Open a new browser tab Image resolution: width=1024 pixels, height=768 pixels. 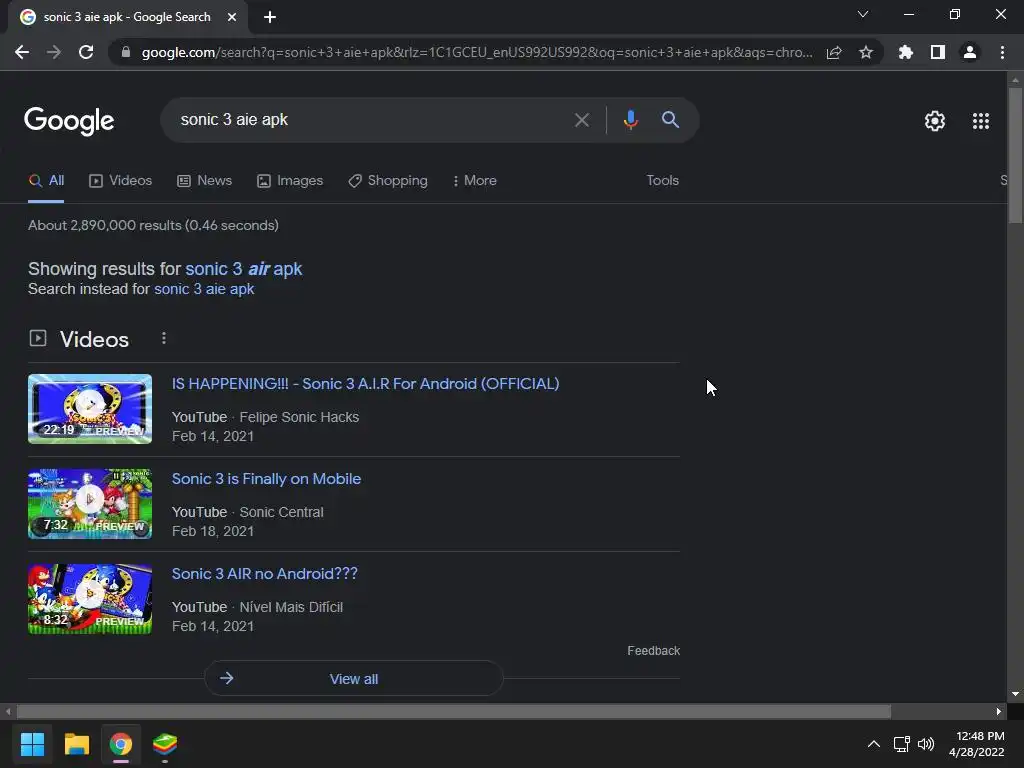tap(270, 17)
